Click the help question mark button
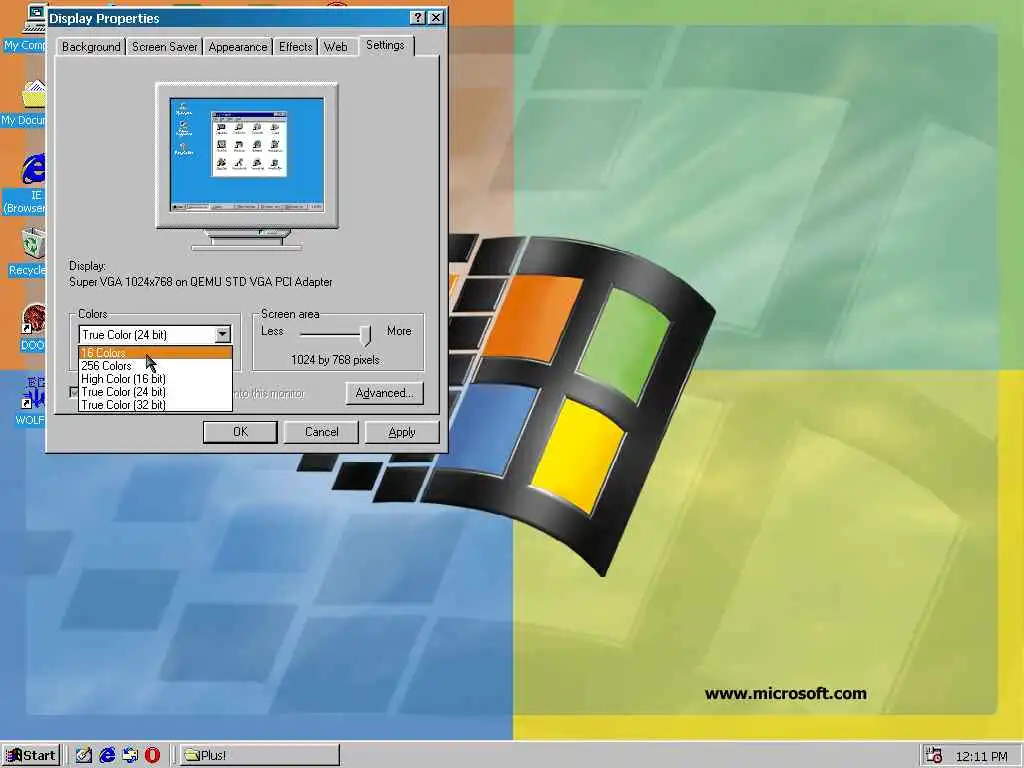The width and height of the screenshot is (1024, 768). click(x=419, y=18)
